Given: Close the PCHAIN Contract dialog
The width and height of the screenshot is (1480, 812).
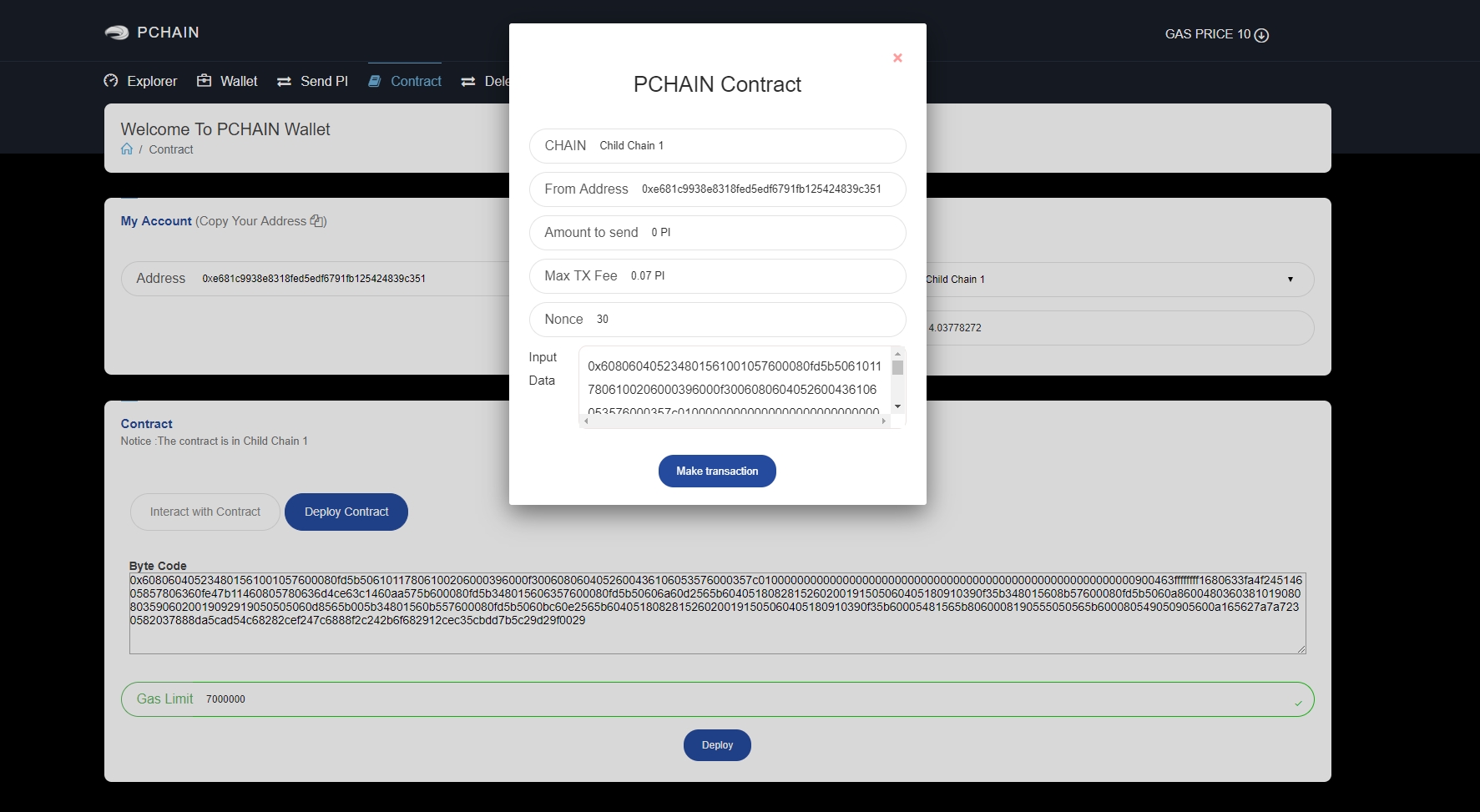Looking at the screenshot, I should click(897, 58).
